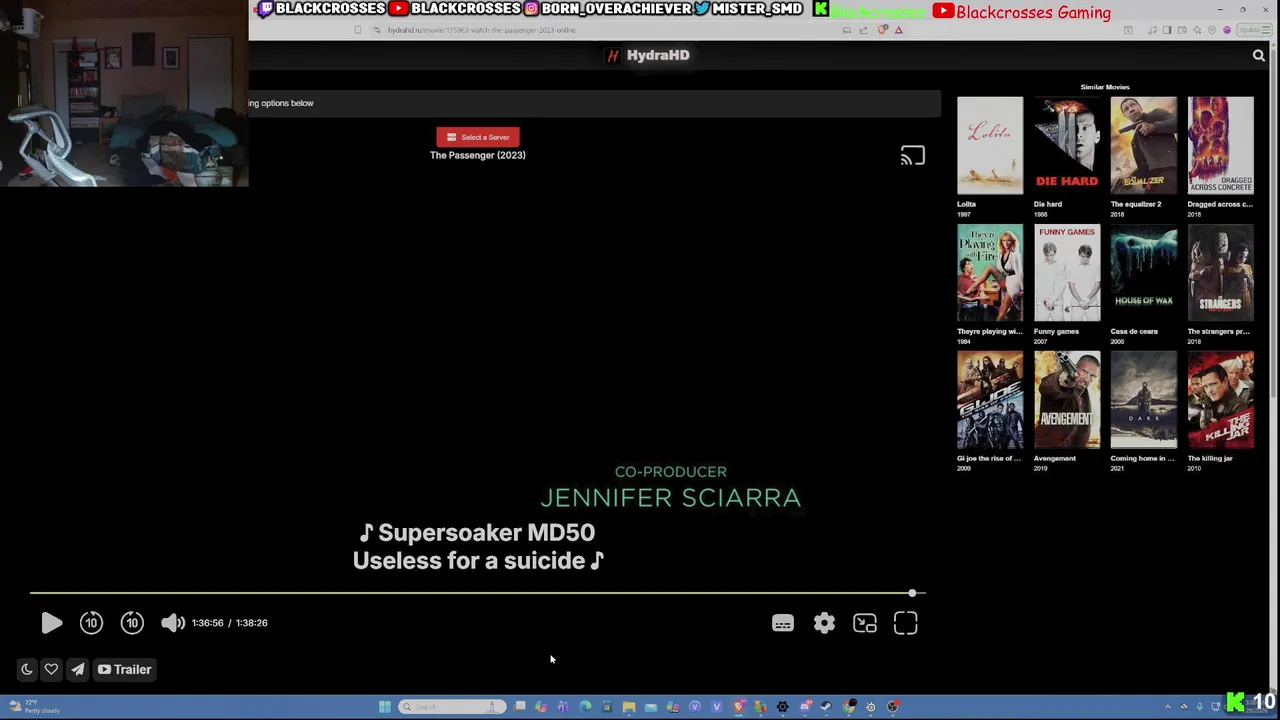1280x720 pixels.
Task: Click the 'Lolita' title text link
Action: 966,204
